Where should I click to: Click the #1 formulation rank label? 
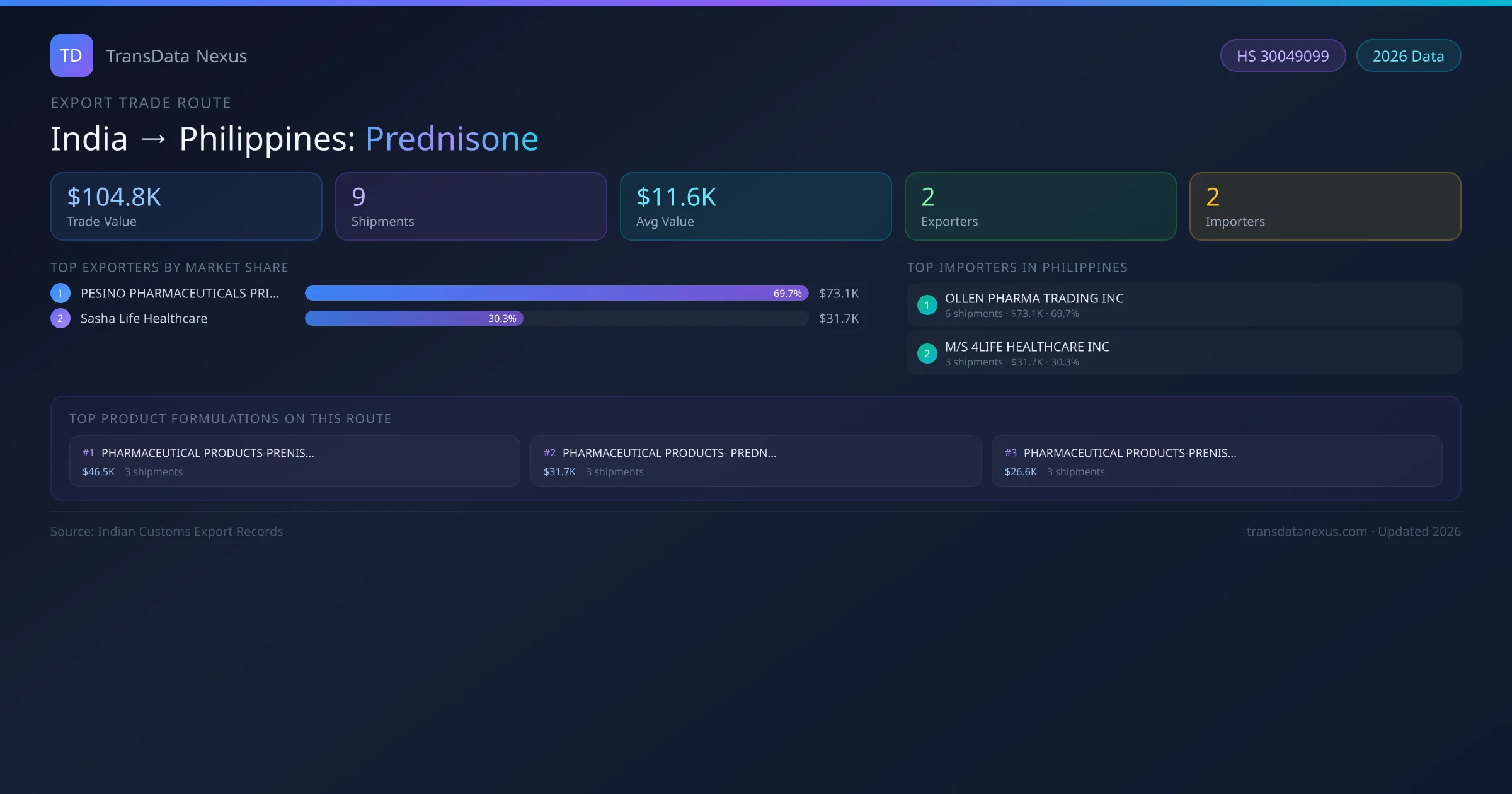(x=88, y=453)
